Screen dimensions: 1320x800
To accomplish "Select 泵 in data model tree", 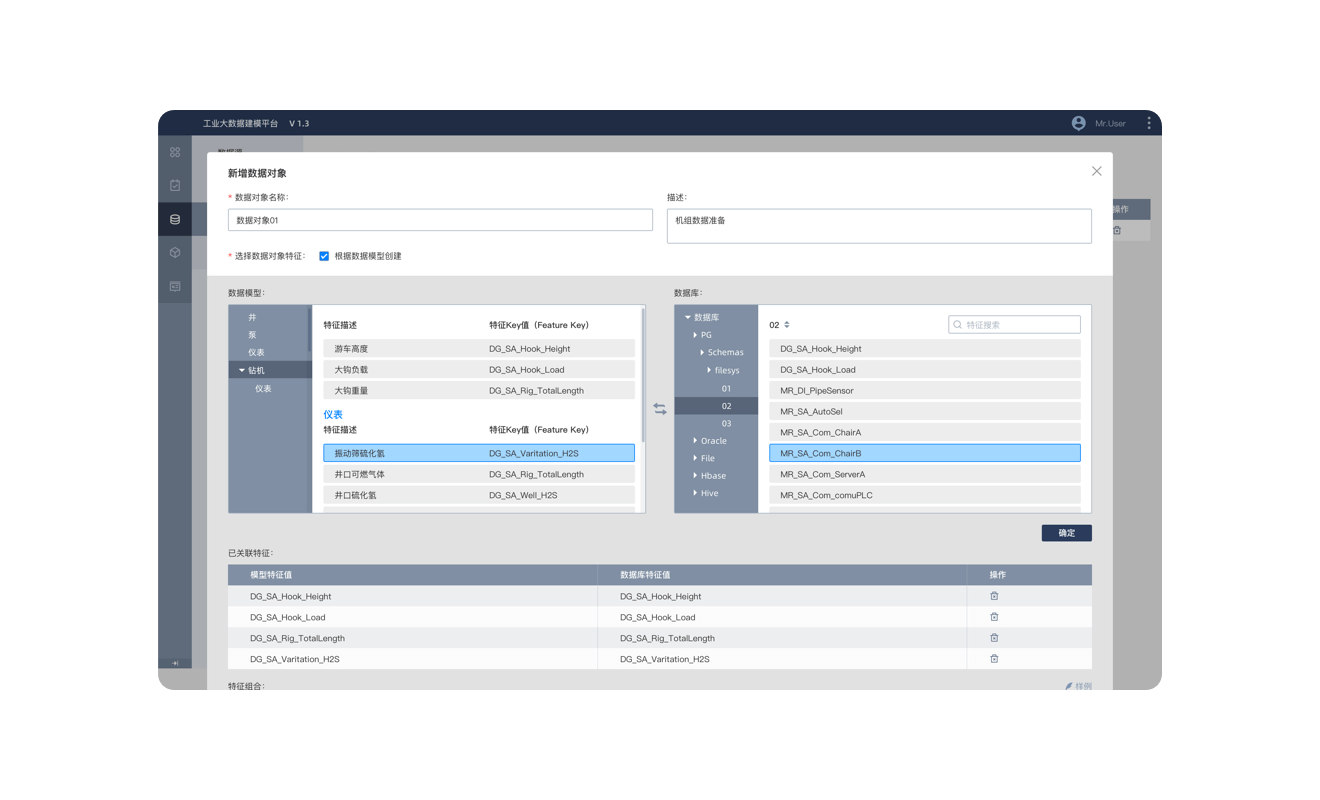I will 252,335.
